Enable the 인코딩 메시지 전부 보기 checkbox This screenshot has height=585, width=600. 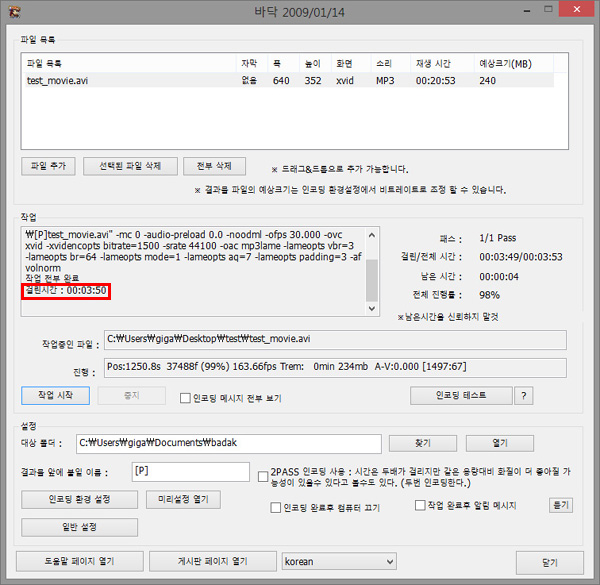[x=185, y=397]
